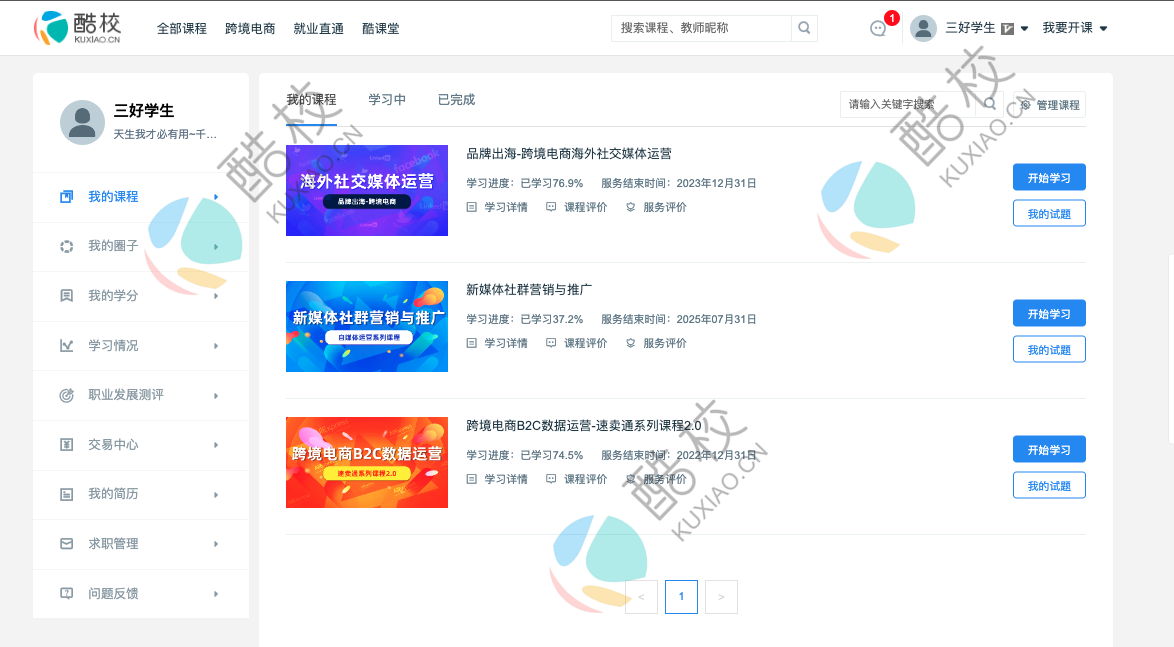The image size is (1174, 647).
Task: Click 开始学习 for 品牌出海 course
Action: [1049, 177]
